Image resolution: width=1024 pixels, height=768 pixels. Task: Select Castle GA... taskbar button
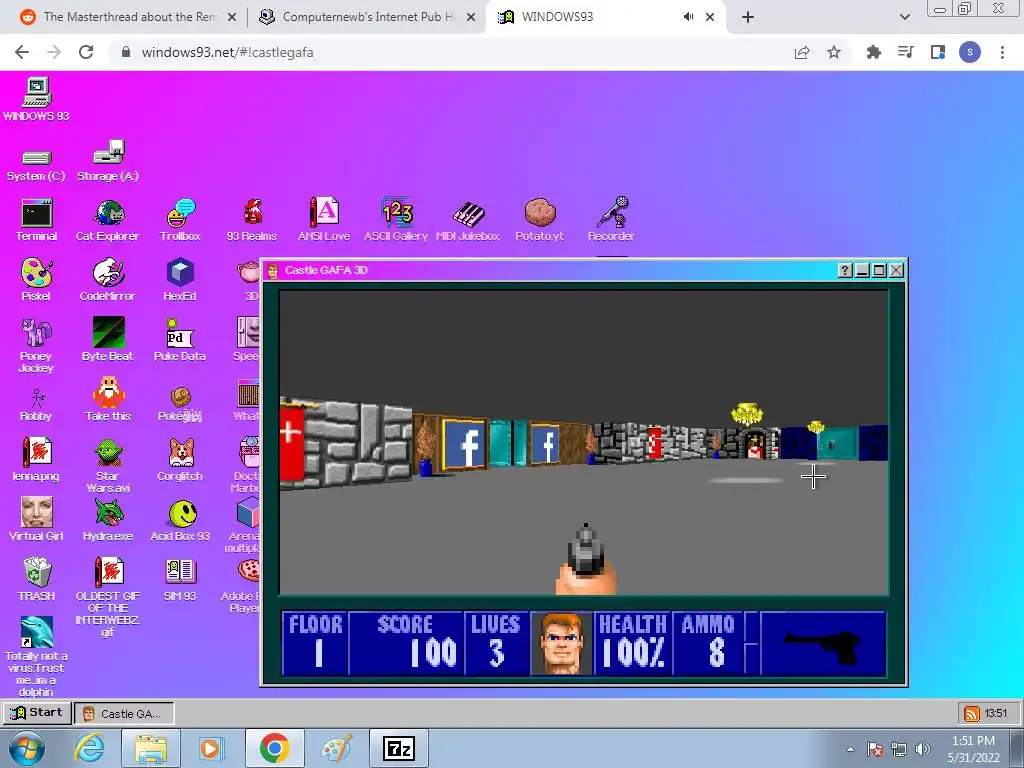pos(125,713)
